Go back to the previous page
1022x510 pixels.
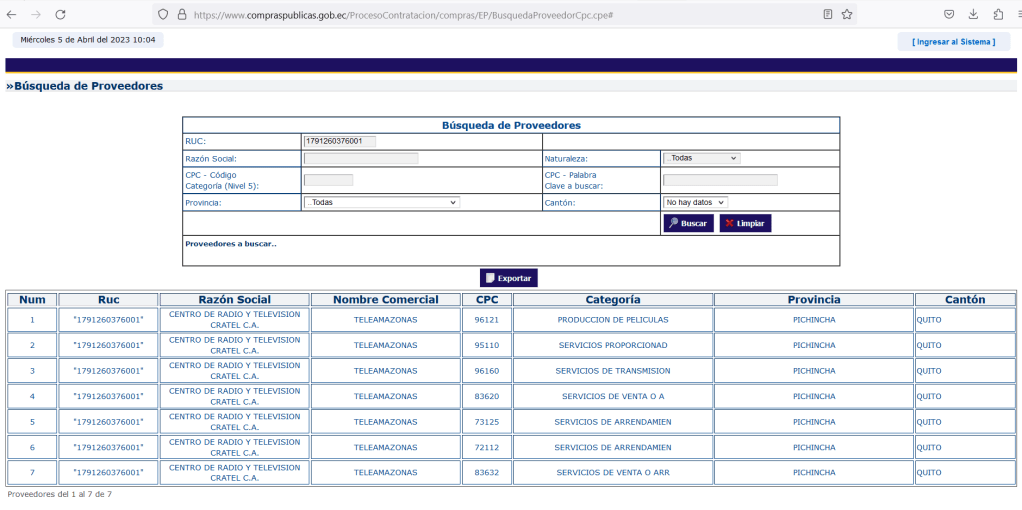point(12,15)
